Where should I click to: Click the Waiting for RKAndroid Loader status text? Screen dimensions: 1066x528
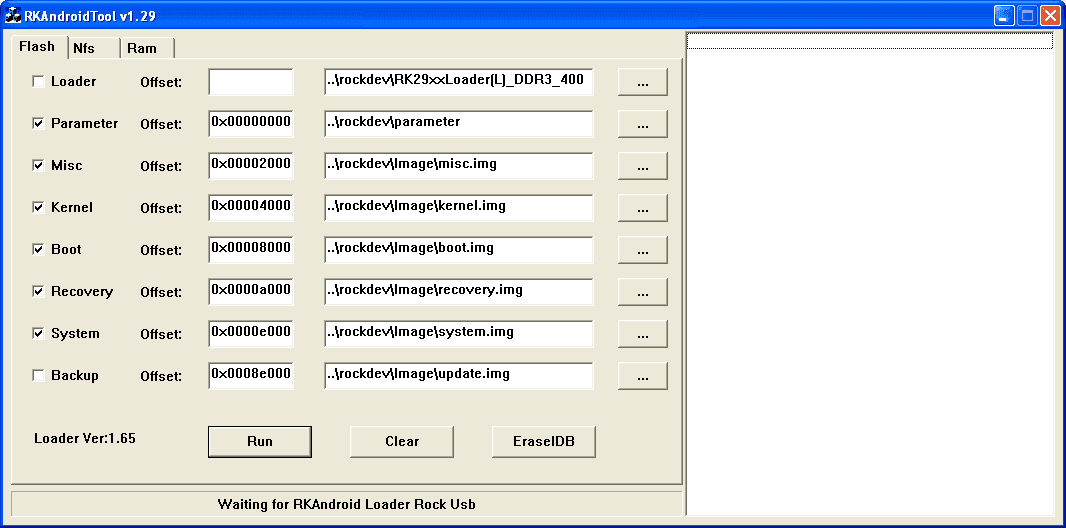coord(347,504)
